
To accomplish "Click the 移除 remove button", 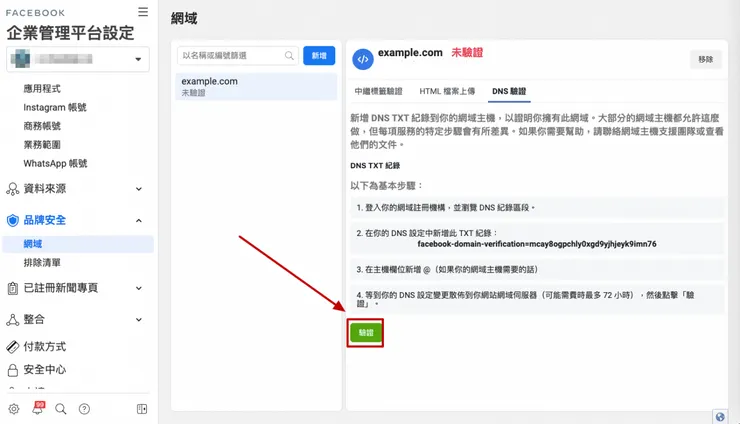I will pos(706,59).
